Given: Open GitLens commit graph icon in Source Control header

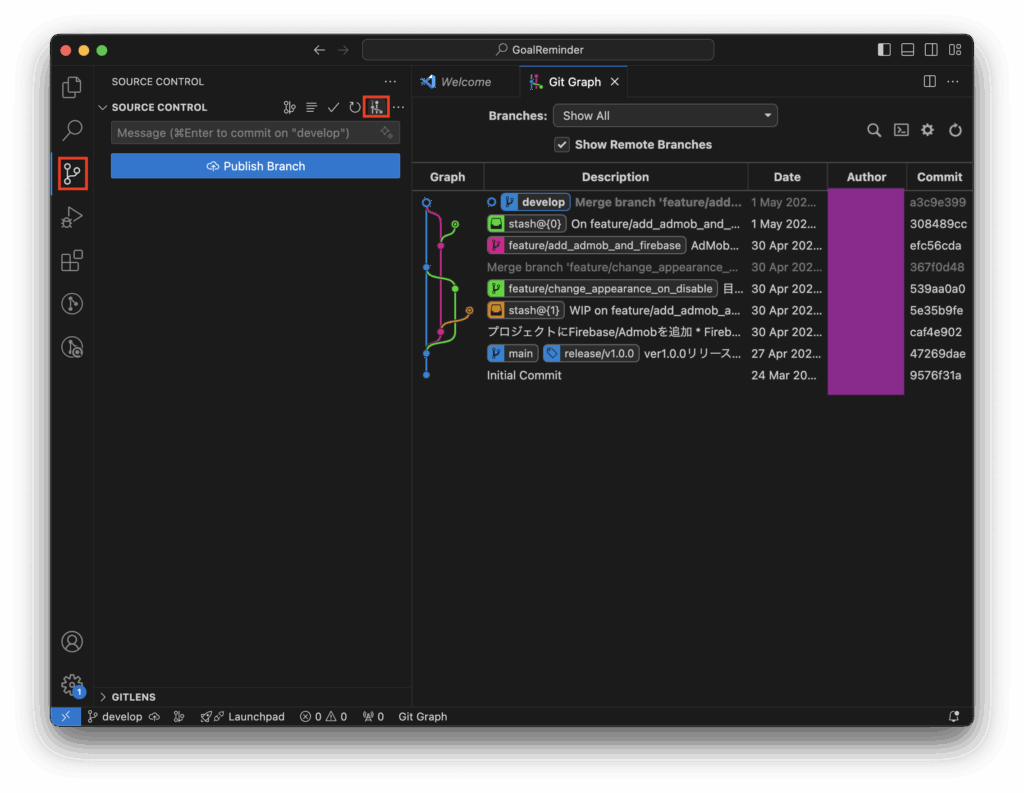Looking at the screenshot, I should click(x=289, y=107).
